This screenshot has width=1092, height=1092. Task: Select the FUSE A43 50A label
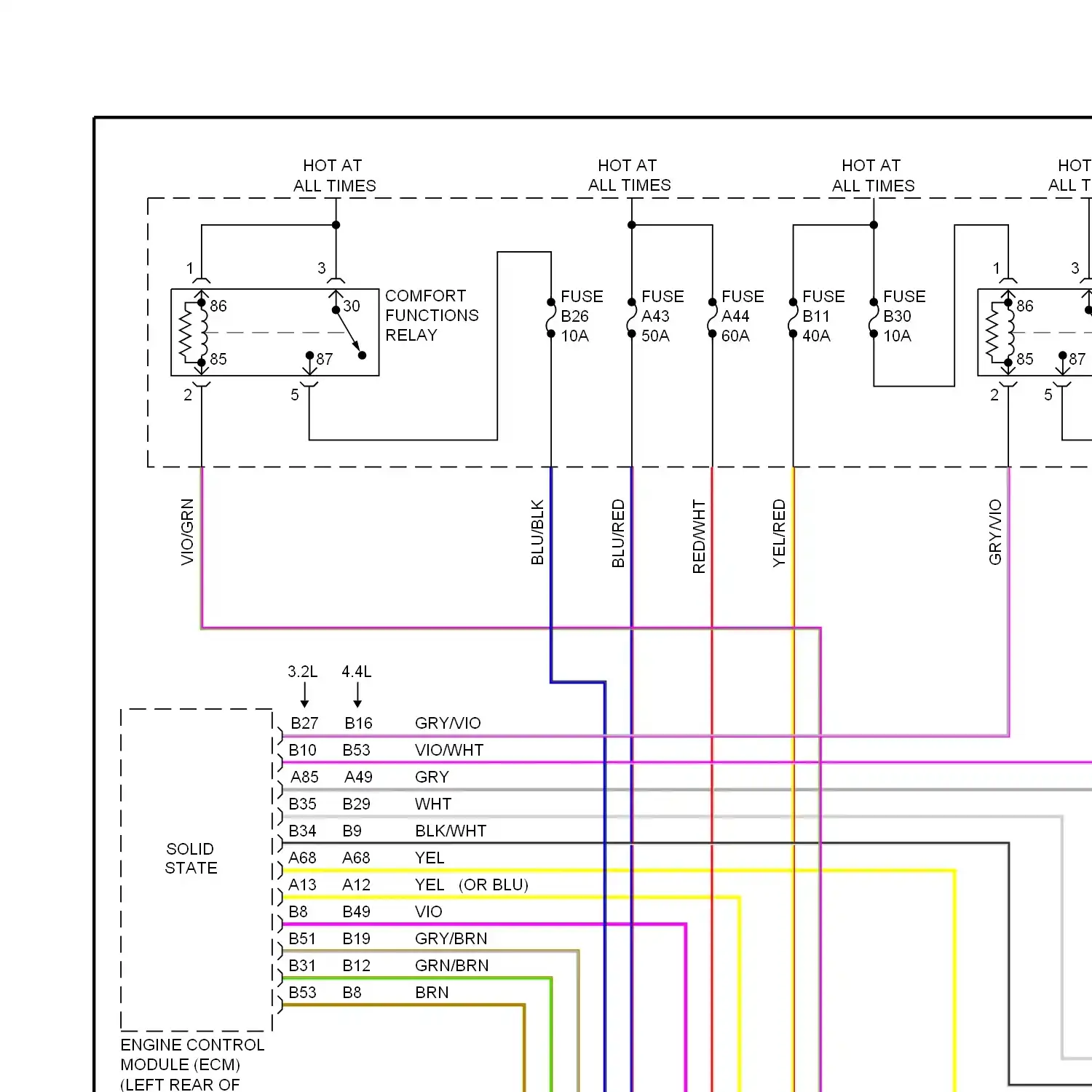point(662,316)
